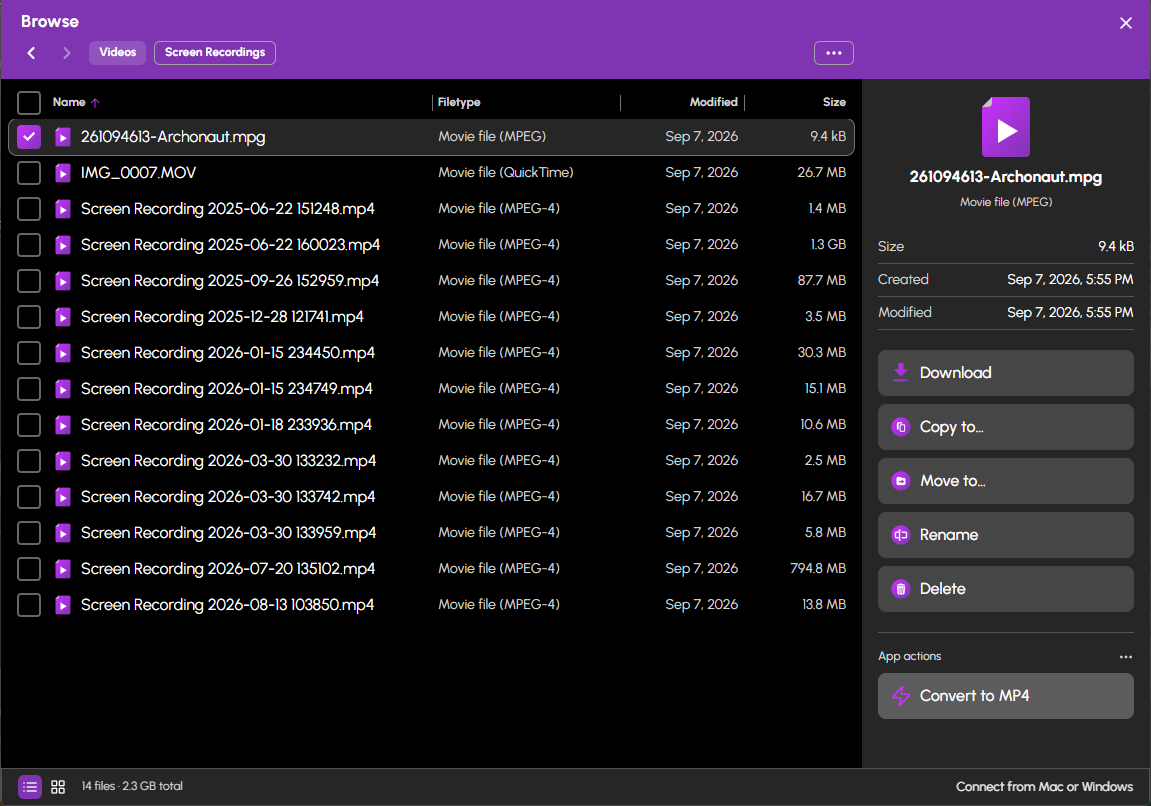Check the Screen Recording 2025-12-28 121741.mp4 checkbox
Image resolution: width=1151 pixels, height=806 pixels.
pos(29,316)
